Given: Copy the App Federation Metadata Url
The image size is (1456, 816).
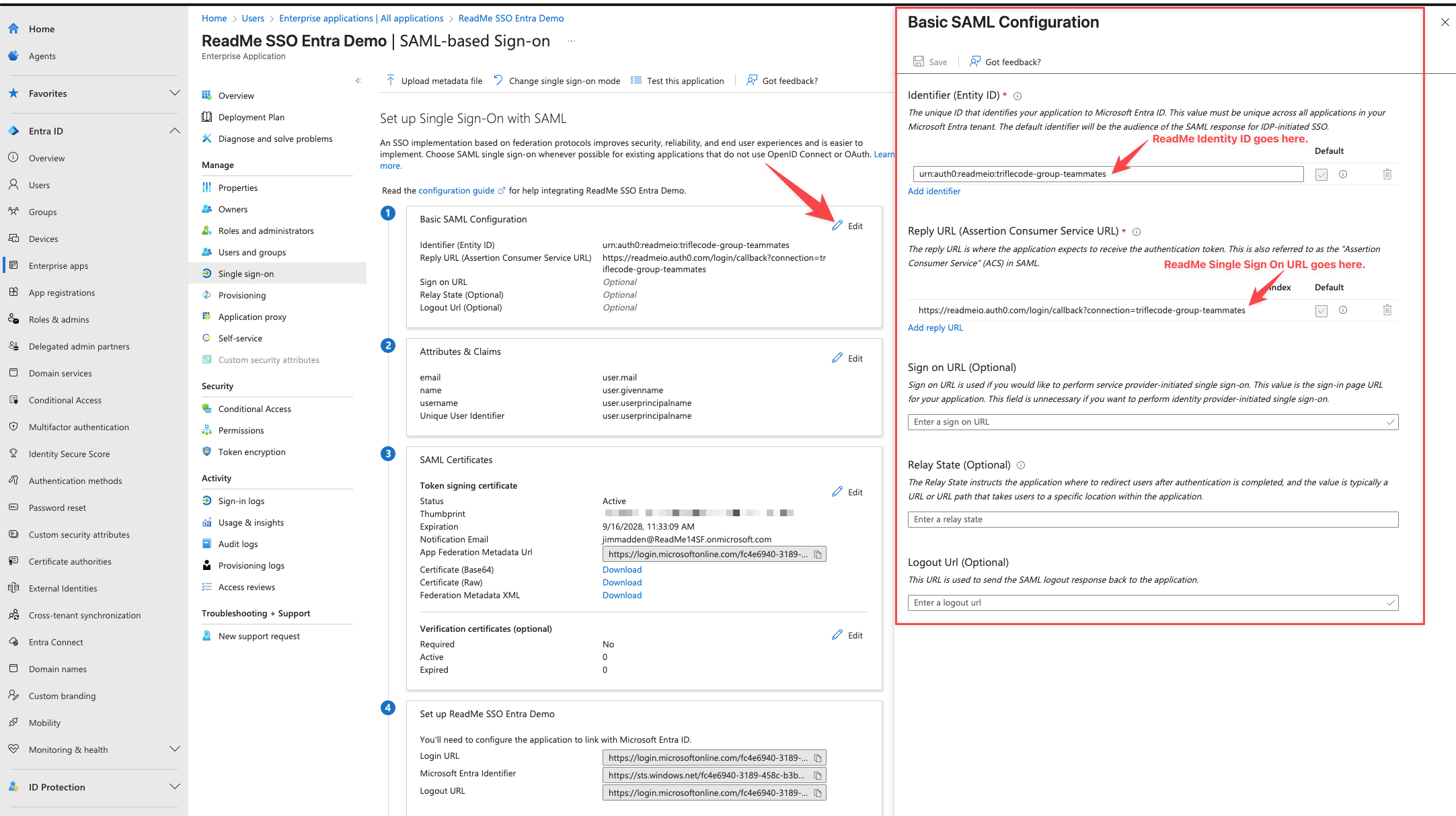Looking at the screenshot, I should 818,555.
